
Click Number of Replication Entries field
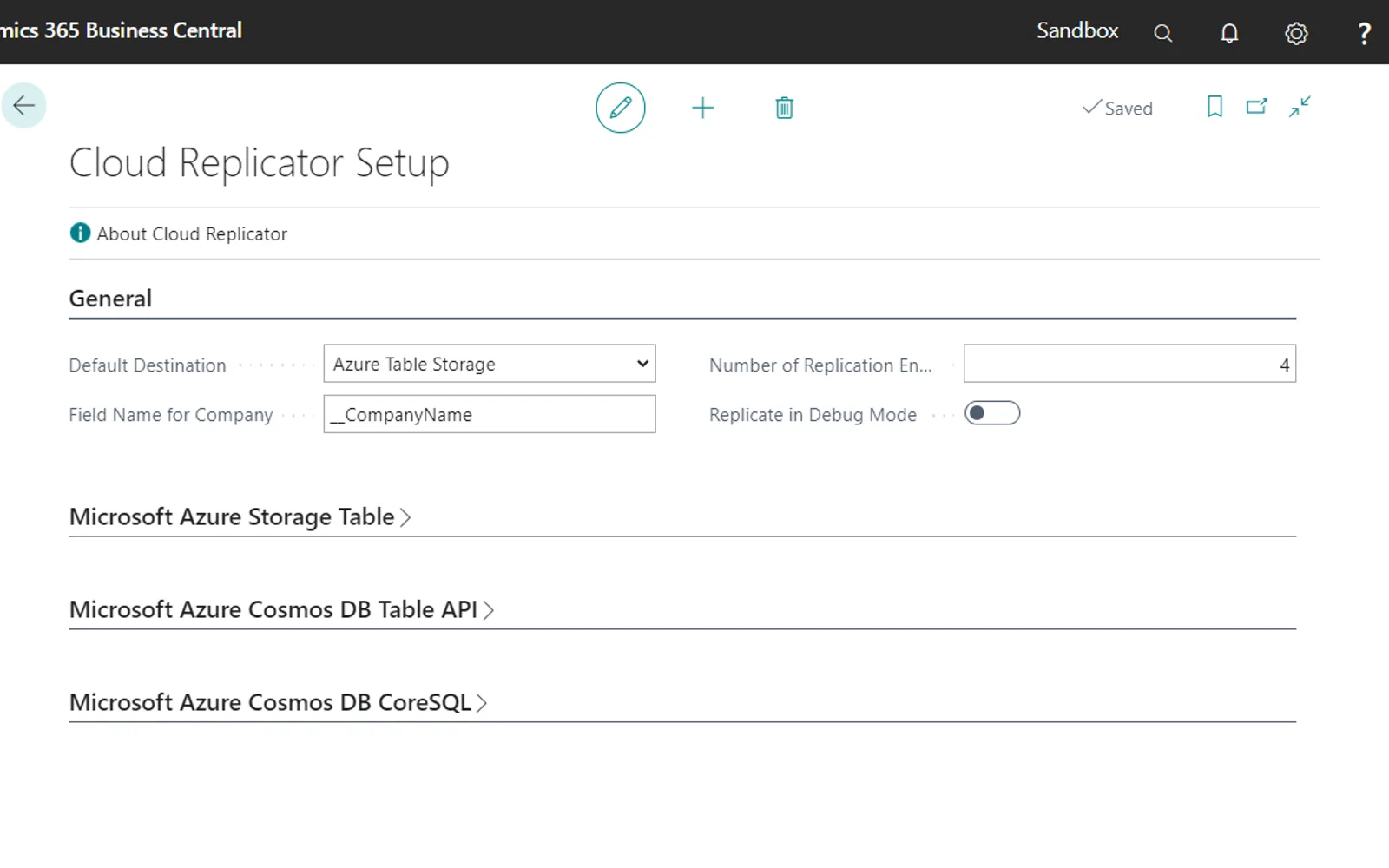click(x=1129, y=364)
